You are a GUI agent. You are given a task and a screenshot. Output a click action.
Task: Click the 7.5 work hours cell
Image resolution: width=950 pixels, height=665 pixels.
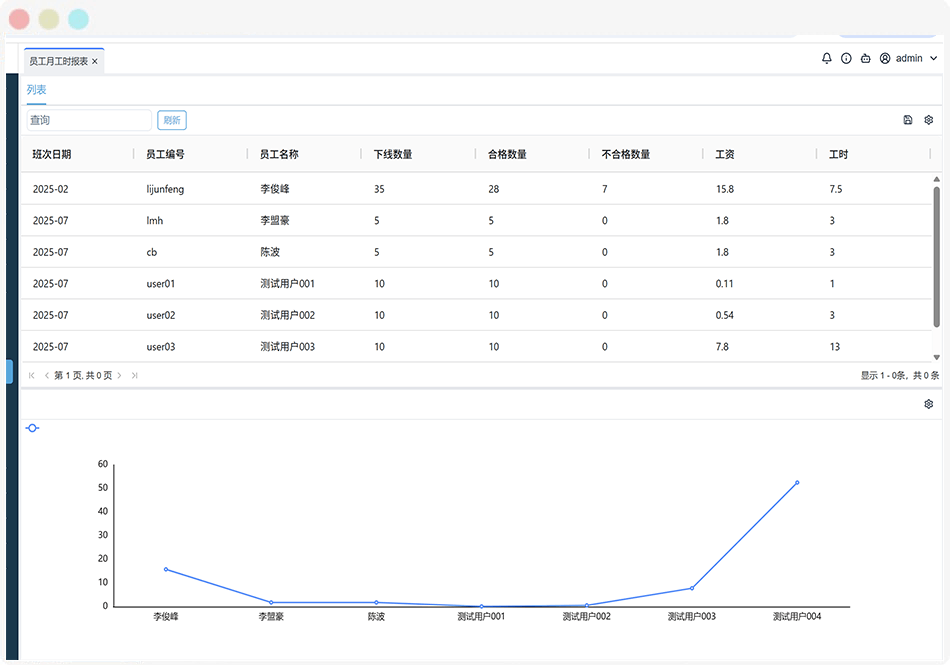tap(835, 189)
